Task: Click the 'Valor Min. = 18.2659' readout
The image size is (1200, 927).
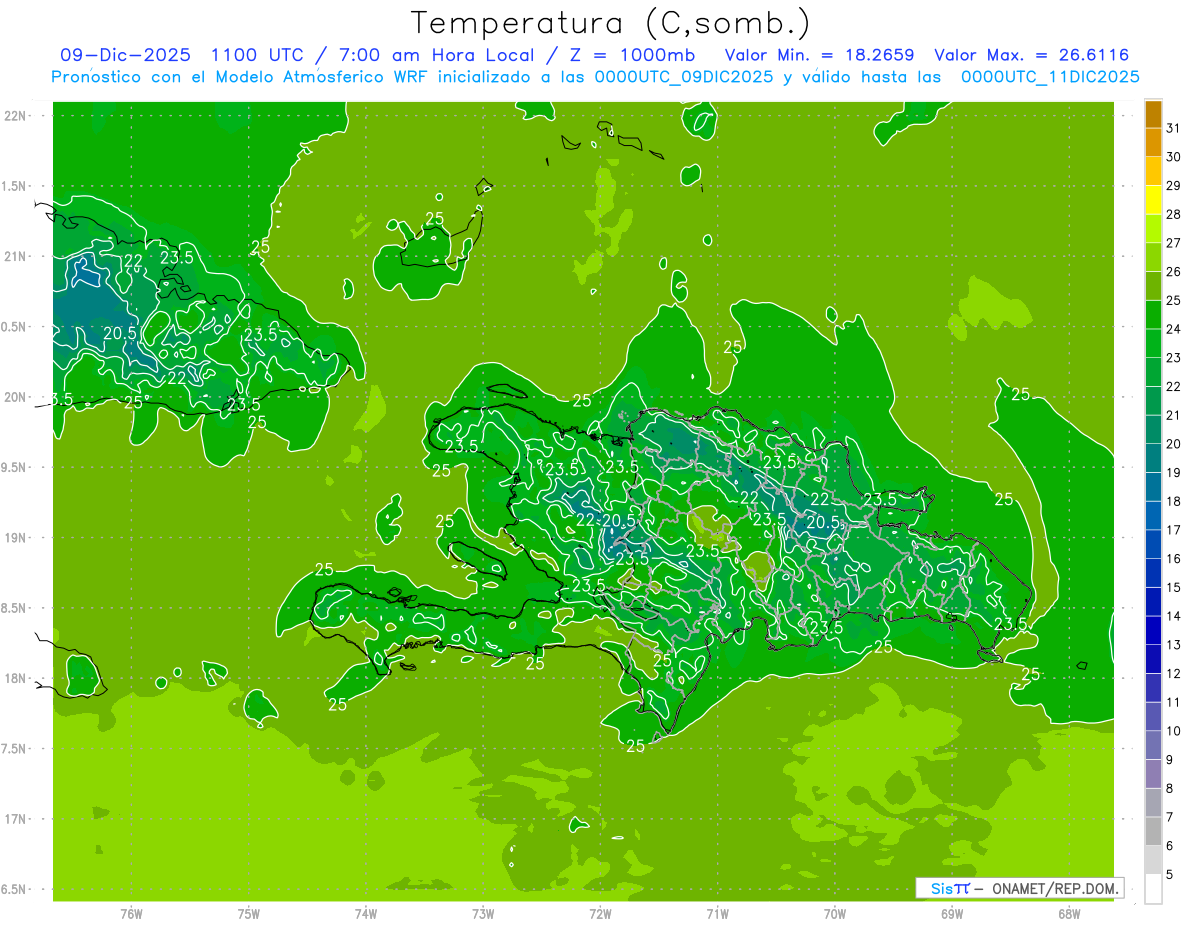Action: coord(819,55)
